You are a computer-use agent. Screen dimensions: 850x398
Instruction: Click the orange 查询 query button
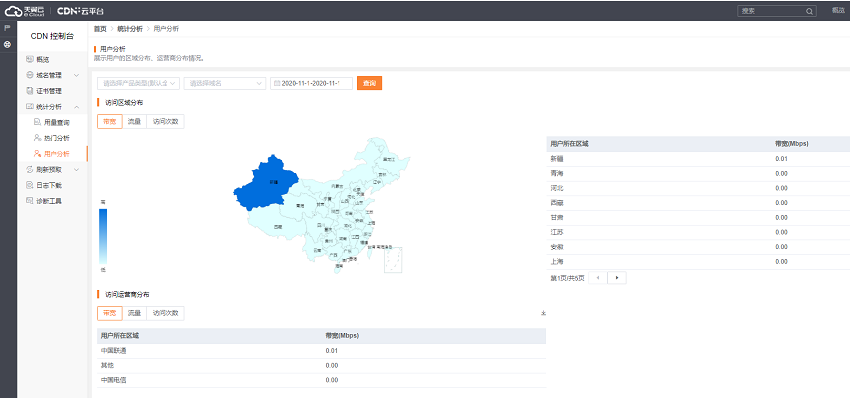coord(370,83)
